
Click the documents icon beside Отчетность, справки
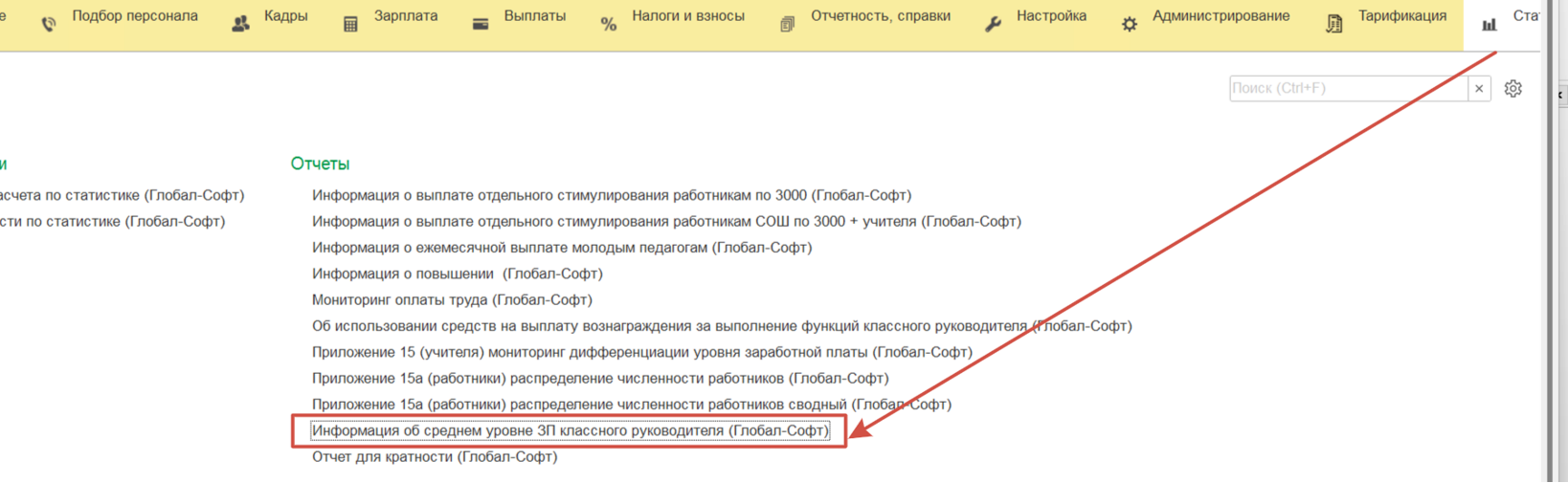pyautogui.click(x=787, y=24)
